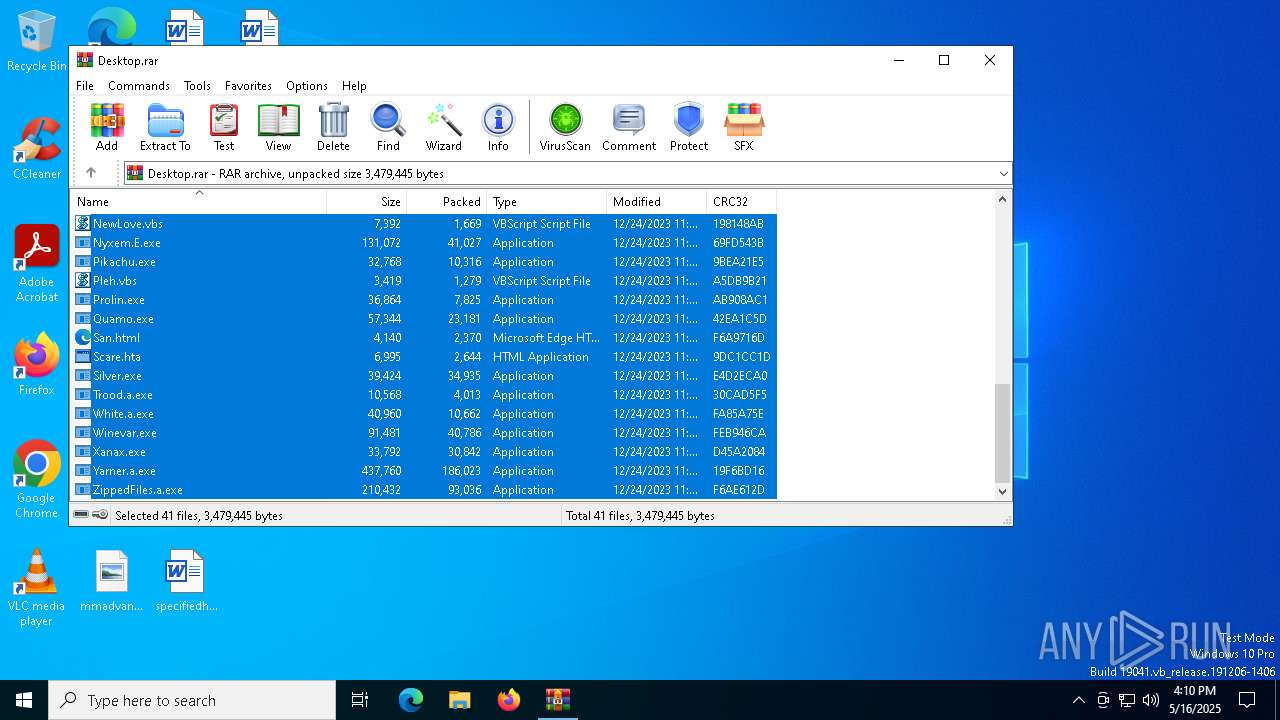Click the Firefox desktop shortcut
Viewport: 1280px width, 720px height.
click(x=37, y=364)
